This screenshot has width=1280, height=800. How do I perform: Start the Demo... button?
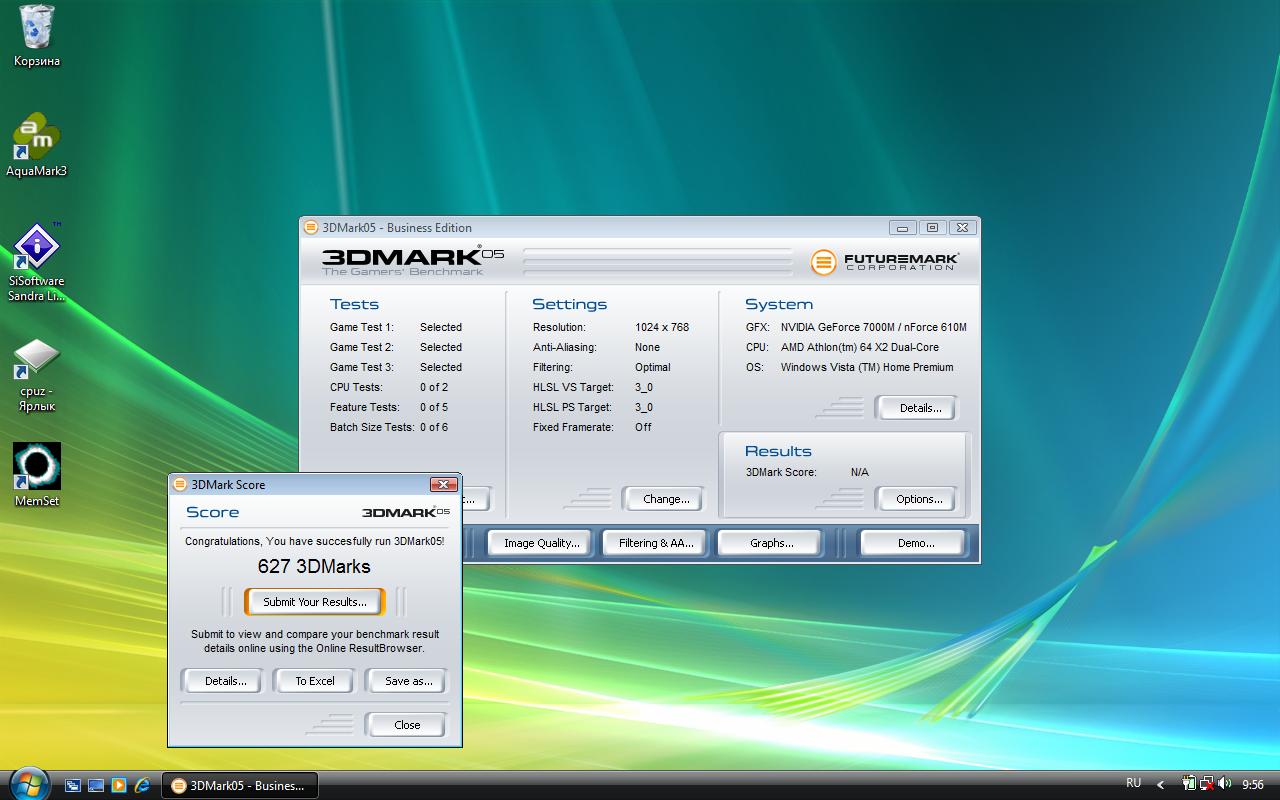pyautogui.click(x=912, y=543)
